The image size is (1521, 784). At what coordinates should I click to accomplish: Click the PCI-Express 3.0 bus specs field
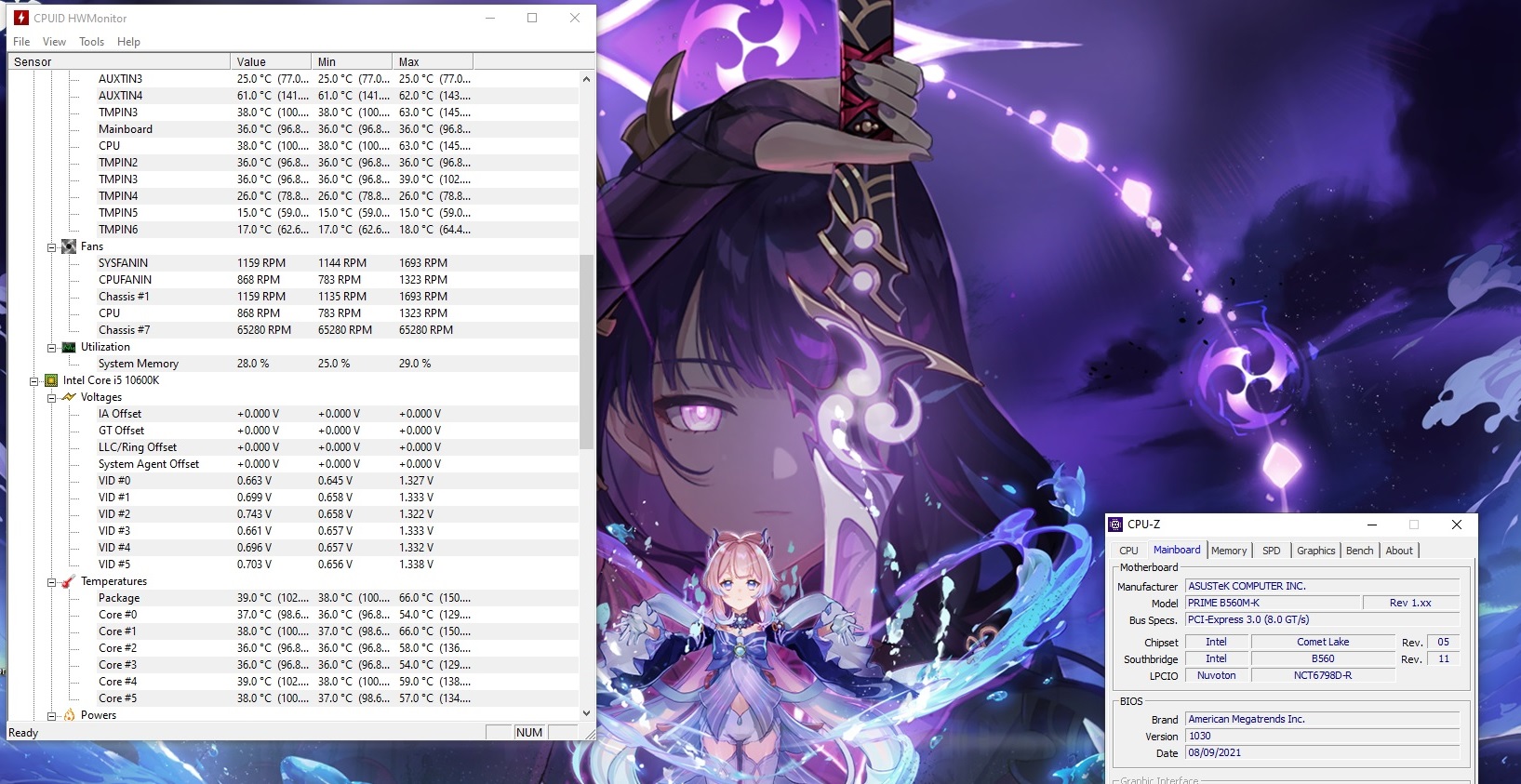tap(1322, 619)
